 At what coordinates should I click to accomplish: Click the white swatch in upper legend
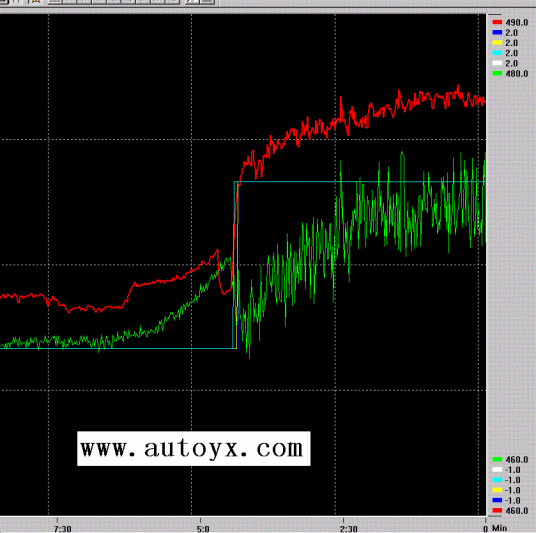[497, 63]
